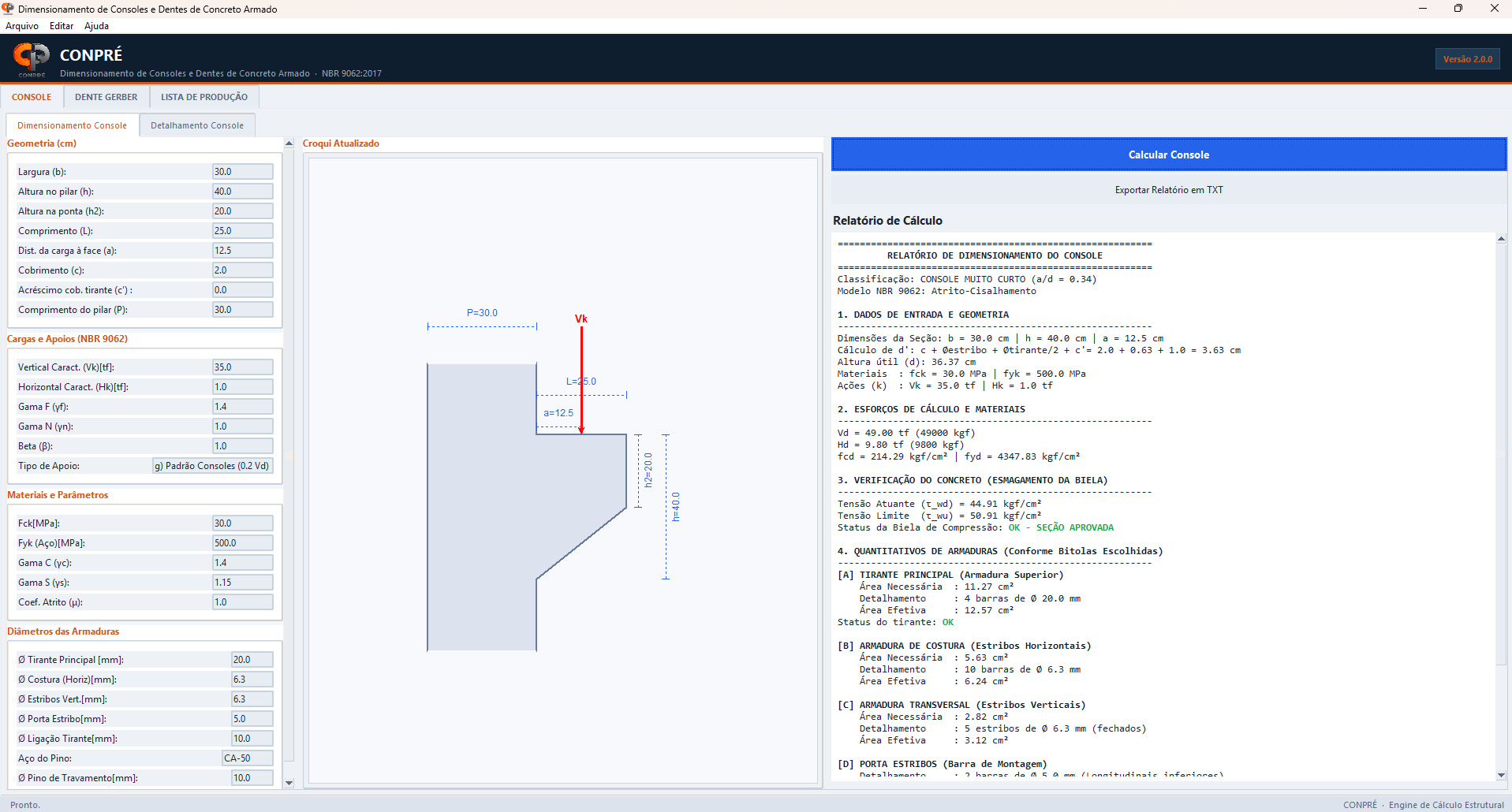Open the Detalhamento Console sub-tab

pyautogui.click(x=197, y=125)
